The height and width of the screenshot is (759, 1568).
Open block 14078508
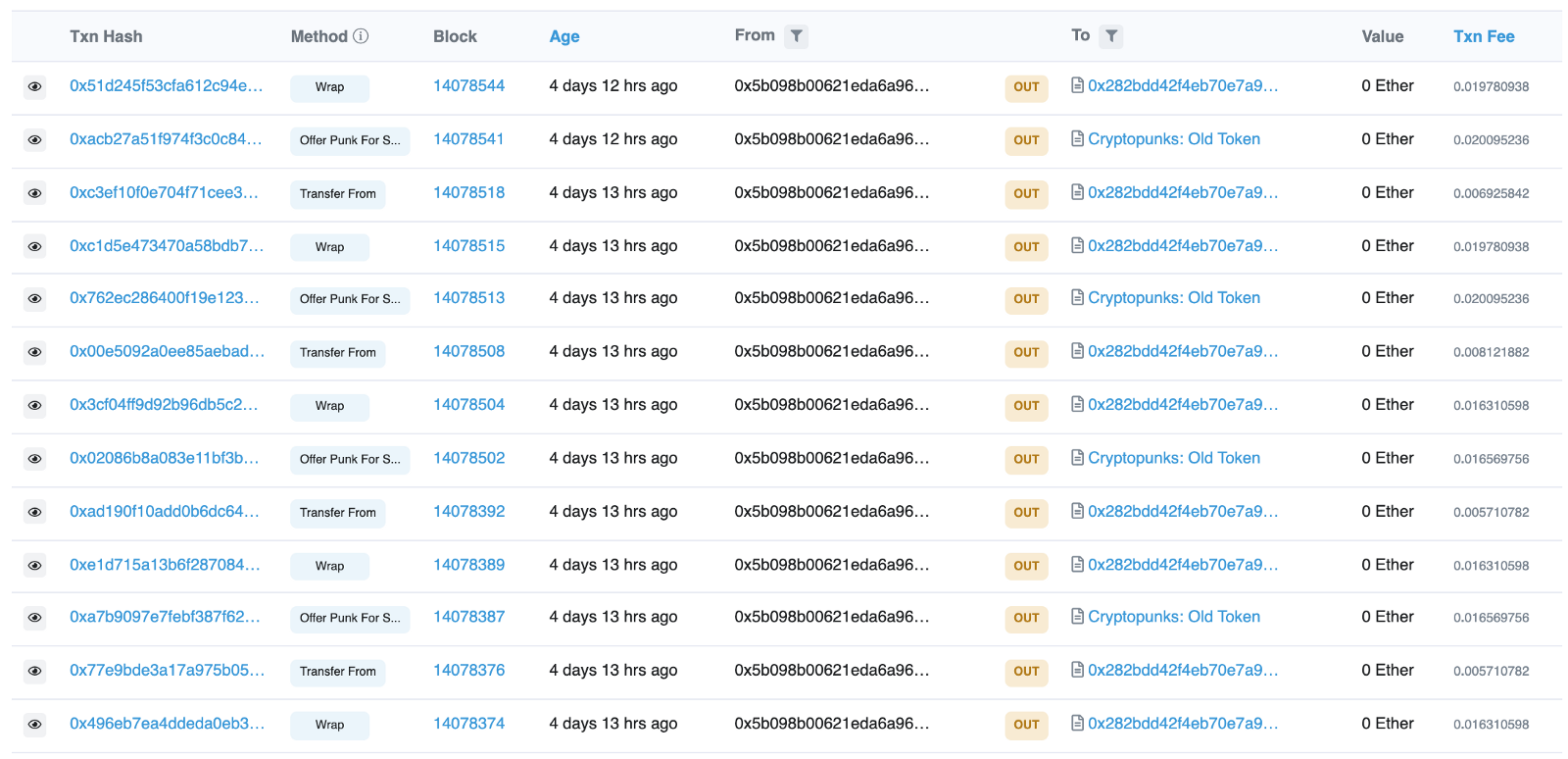468,351
